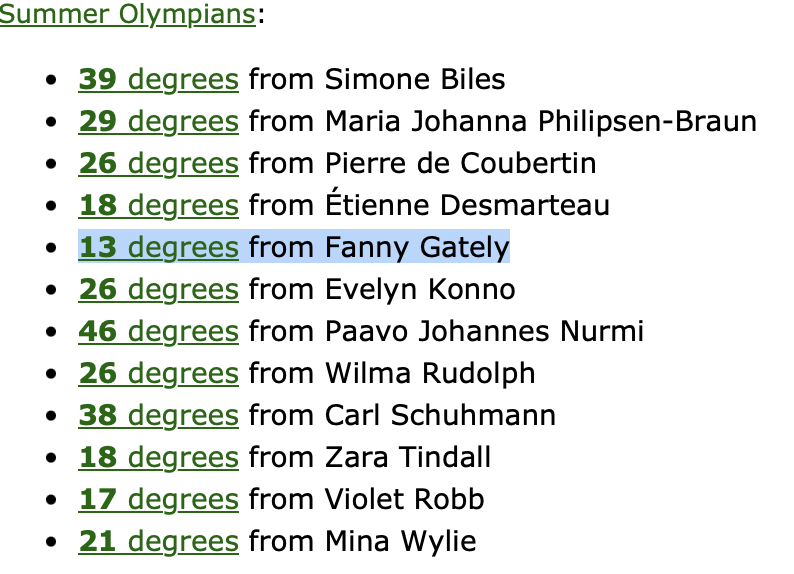Image resolution: width=794 pixels, height=574 pixels.
Task: Open 17 degrees link for Violet Robb
Action: pos(158,500)
